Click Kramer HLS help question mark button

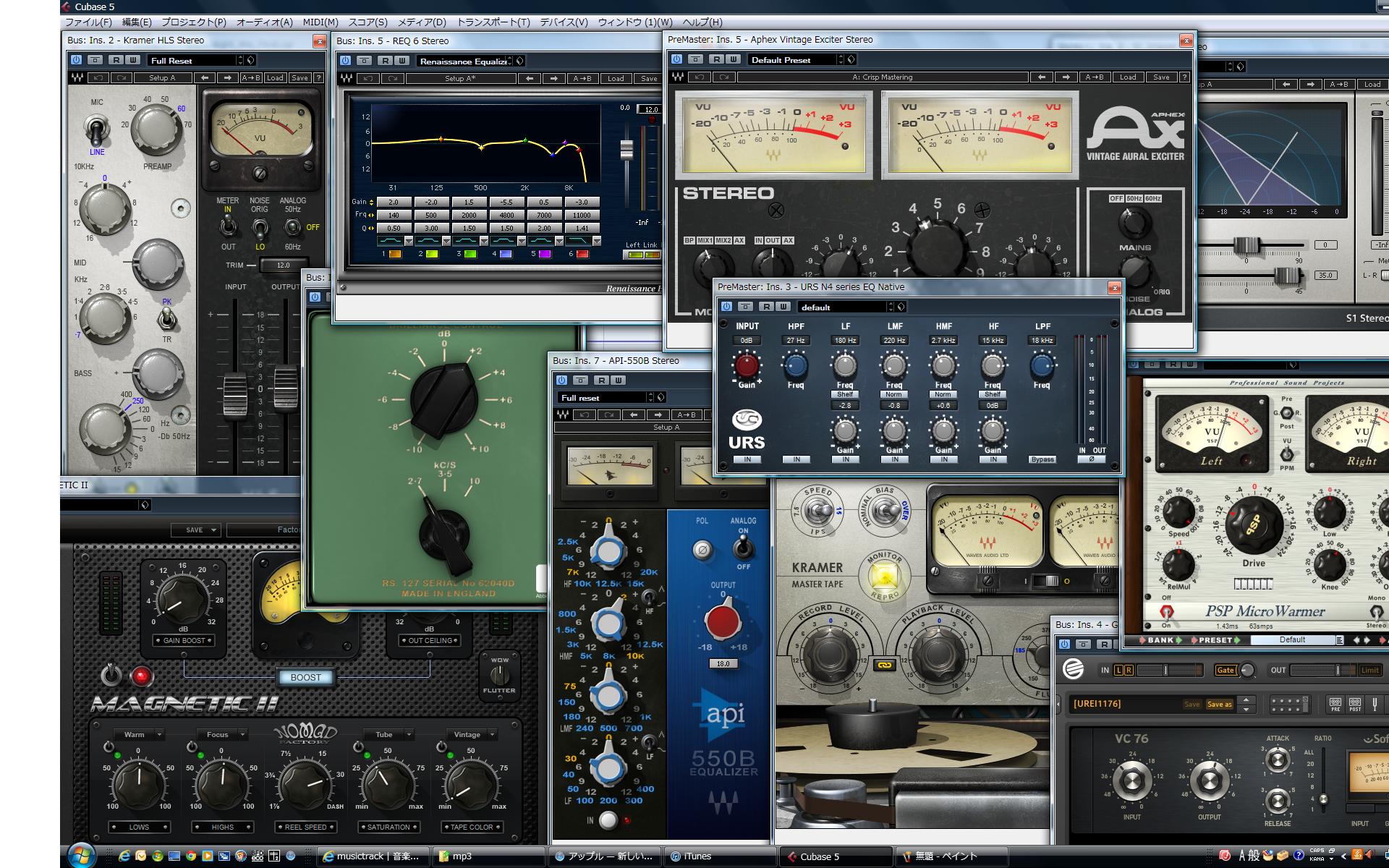(318, 77)
